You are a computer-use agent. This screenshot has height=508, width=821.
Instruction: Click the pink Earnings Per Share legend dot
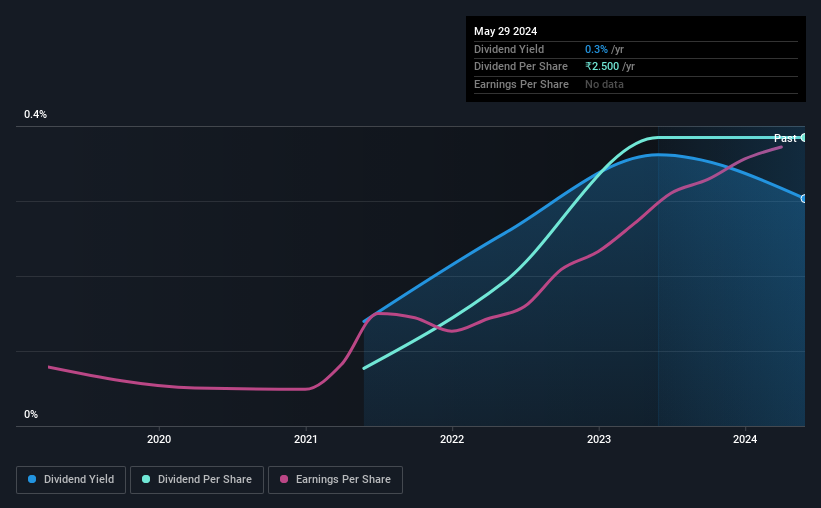coord(284,479)
